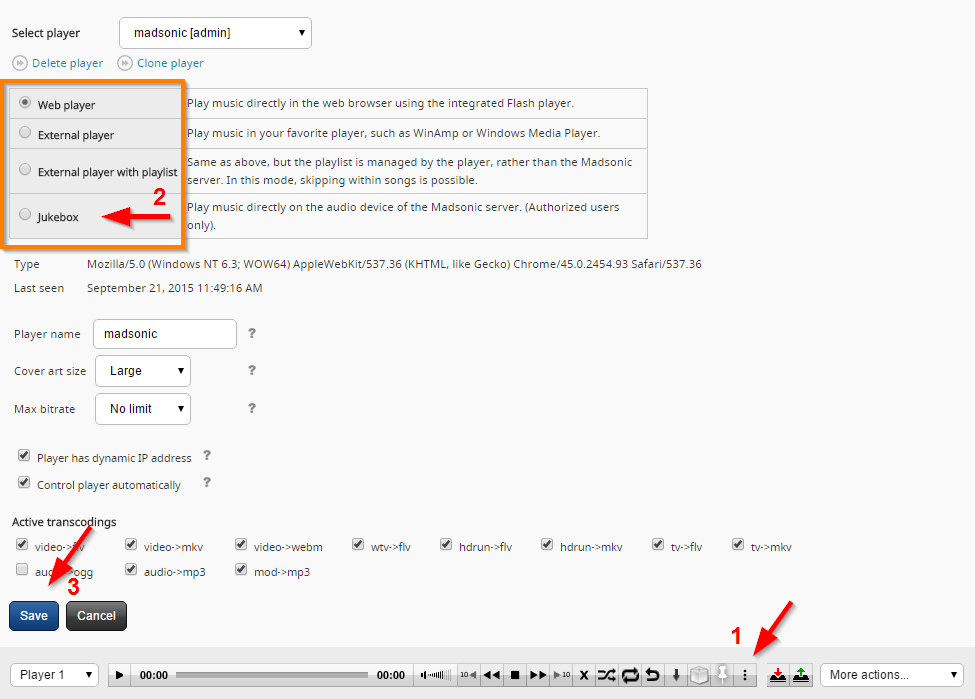Open the Select player dropdown
Screen dimensions: 975x699
click(215, 33)
